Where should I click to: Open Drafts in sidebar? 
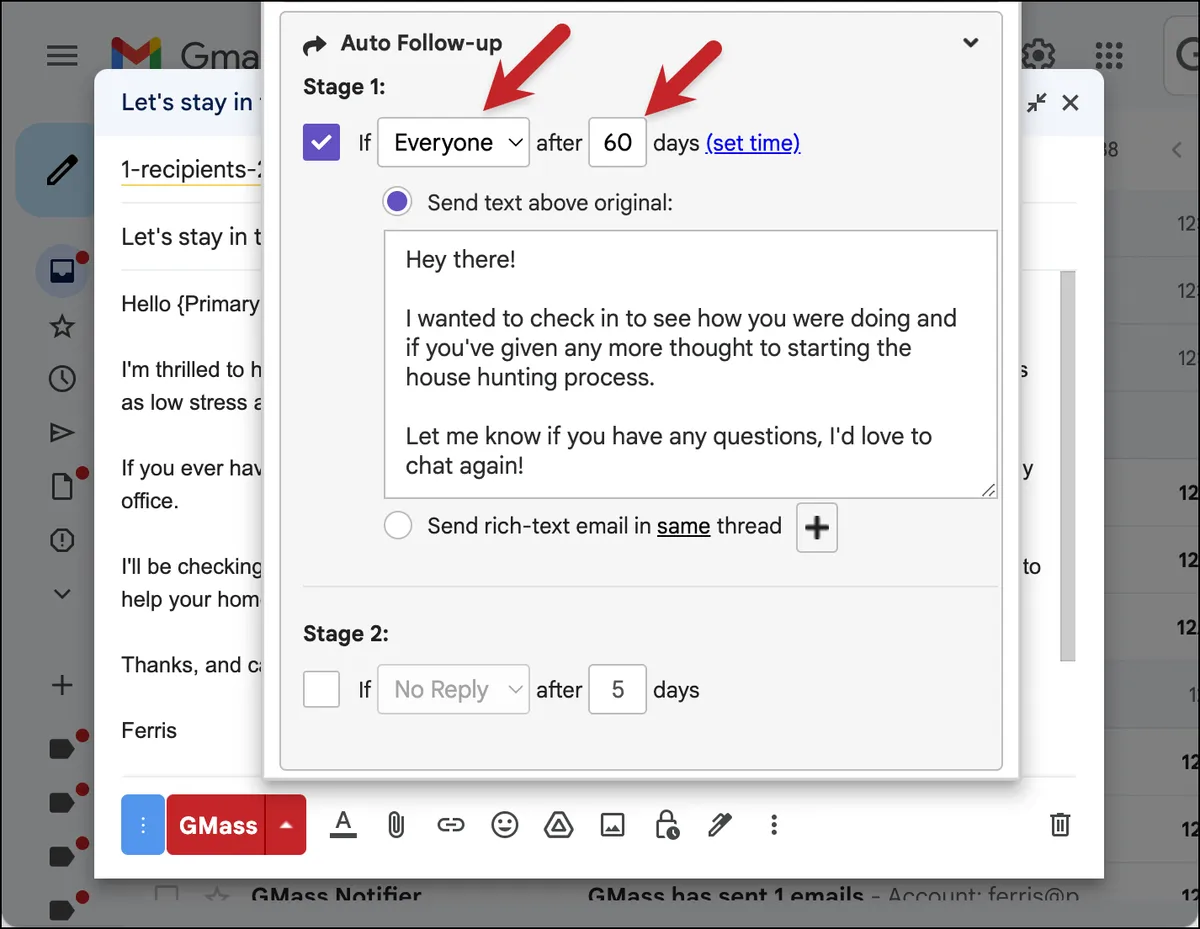[x=62, y=486]
